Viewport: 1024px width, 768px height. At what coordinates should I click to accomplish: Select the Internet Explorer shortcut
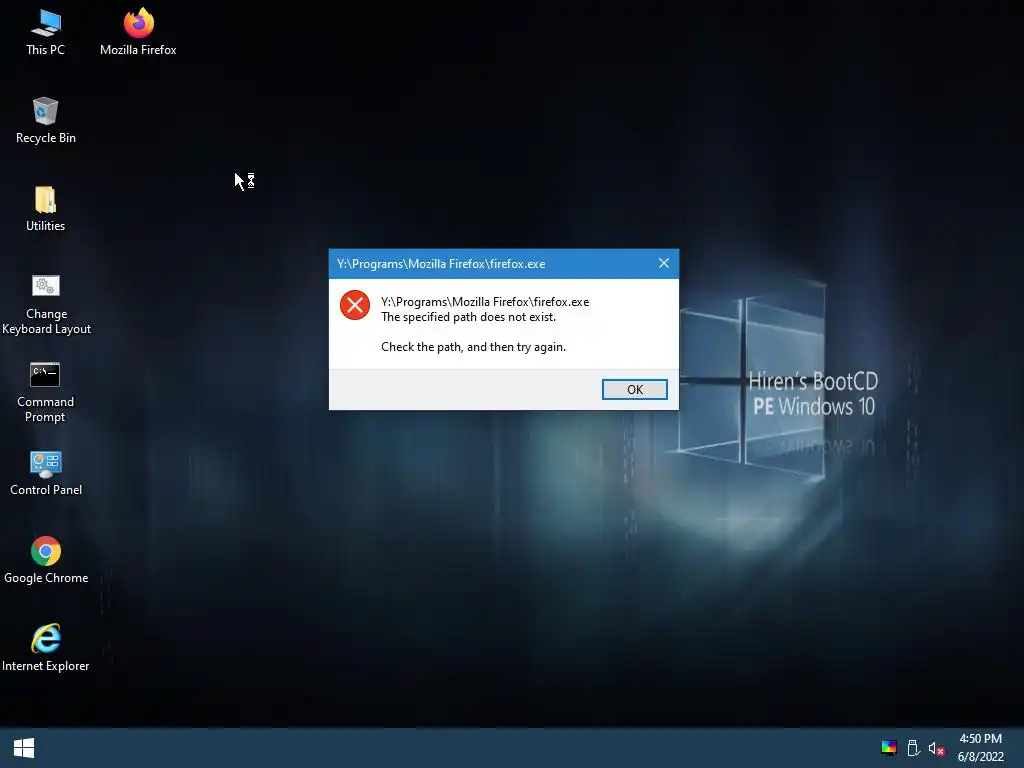pyautogui.click(x=46, y=648)
